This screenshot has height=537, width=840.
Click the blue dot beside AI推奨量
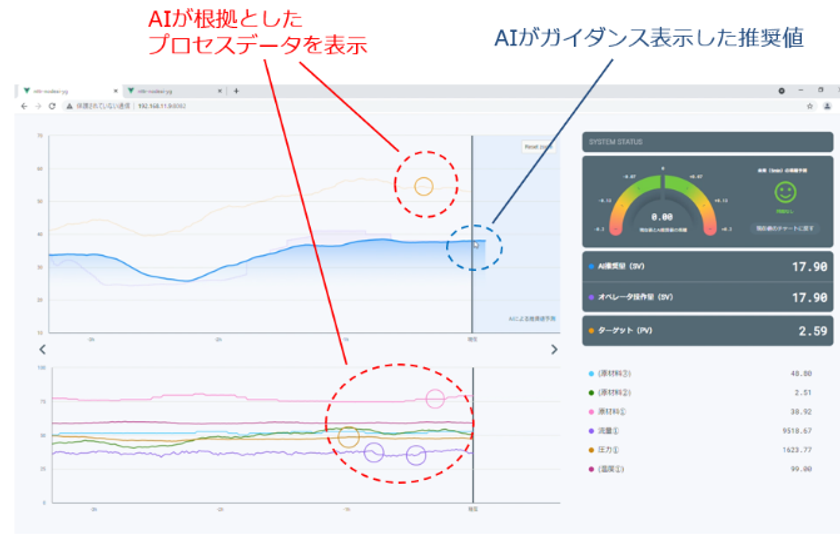(x=591, y=266)
